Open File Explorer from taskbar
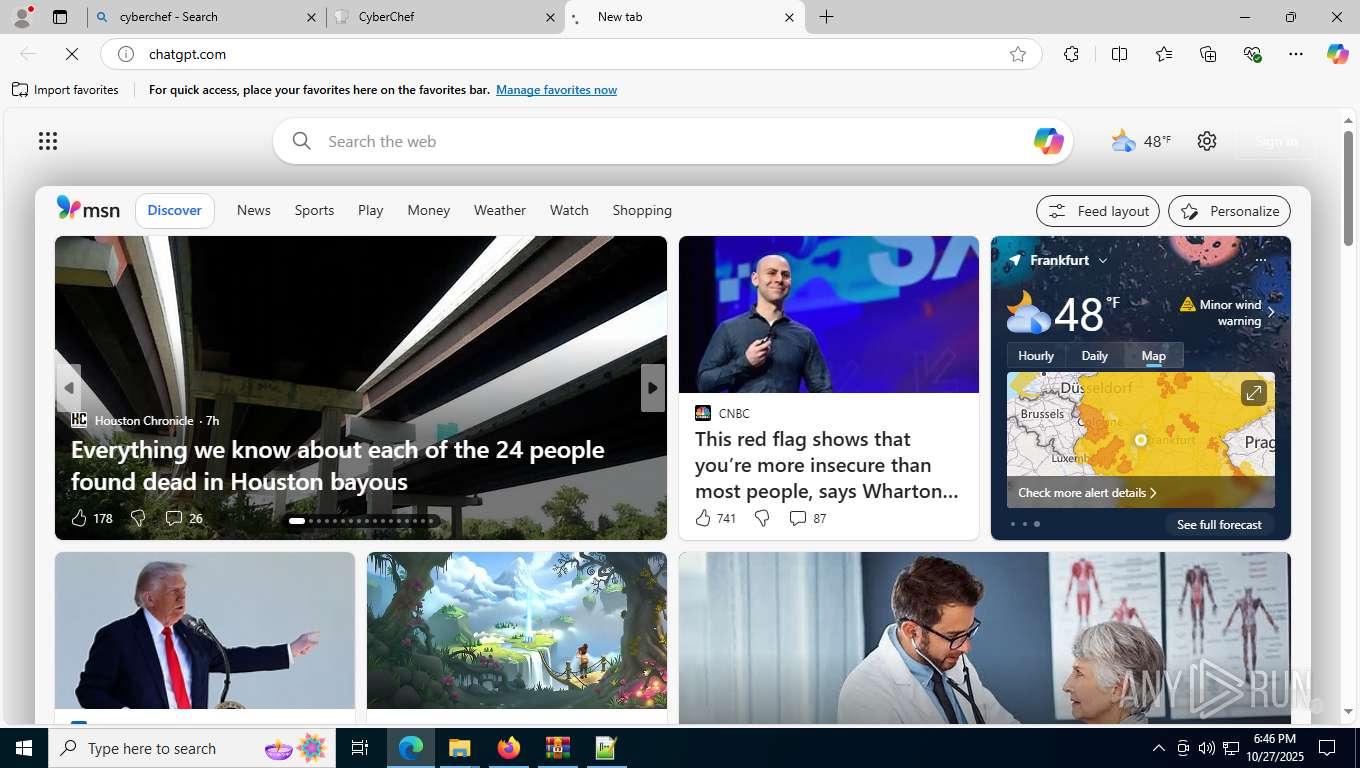1360x768 pixels. click(459, 748)
